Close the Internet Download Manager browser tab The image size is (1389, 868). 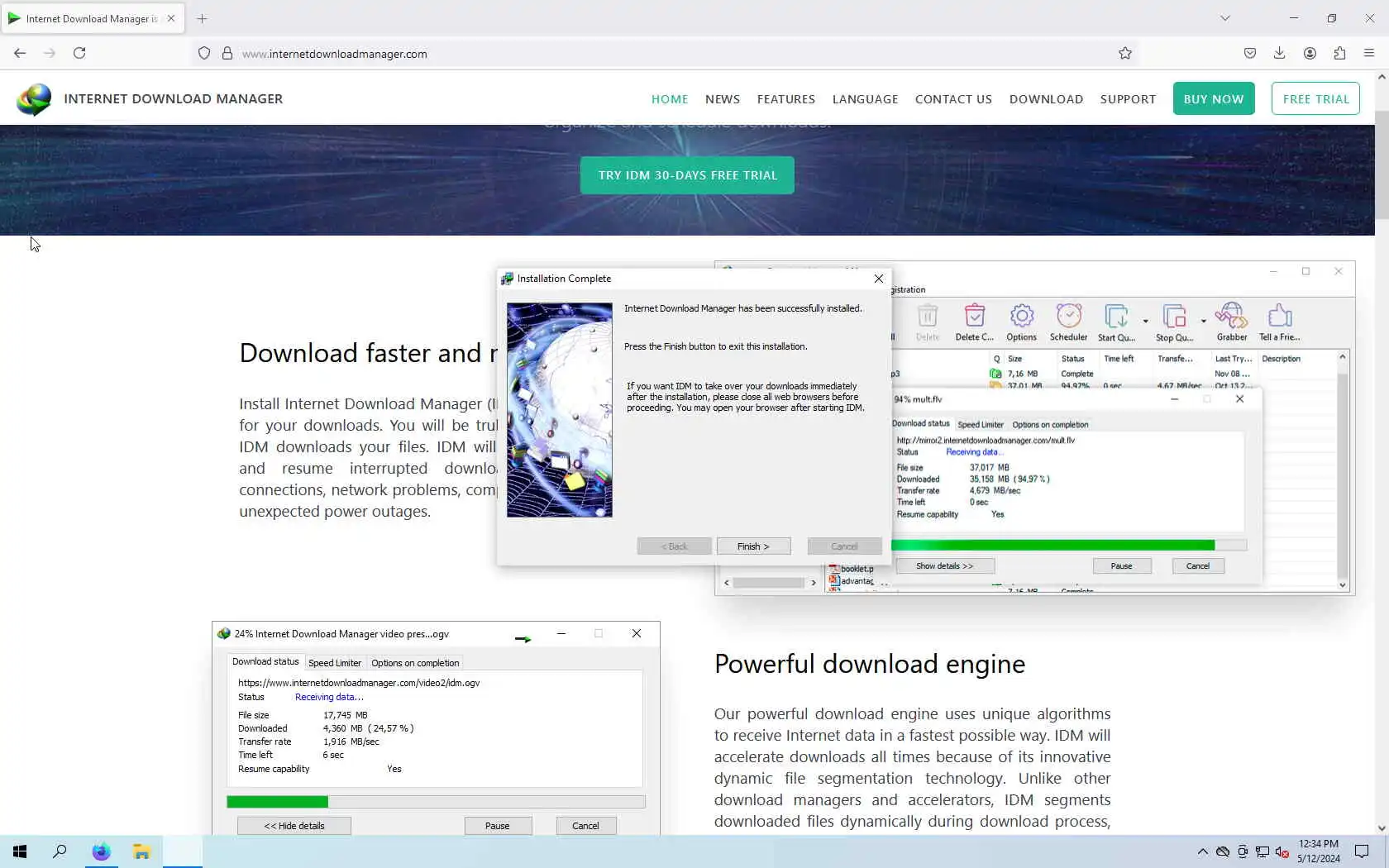click(x=171, y=18)
